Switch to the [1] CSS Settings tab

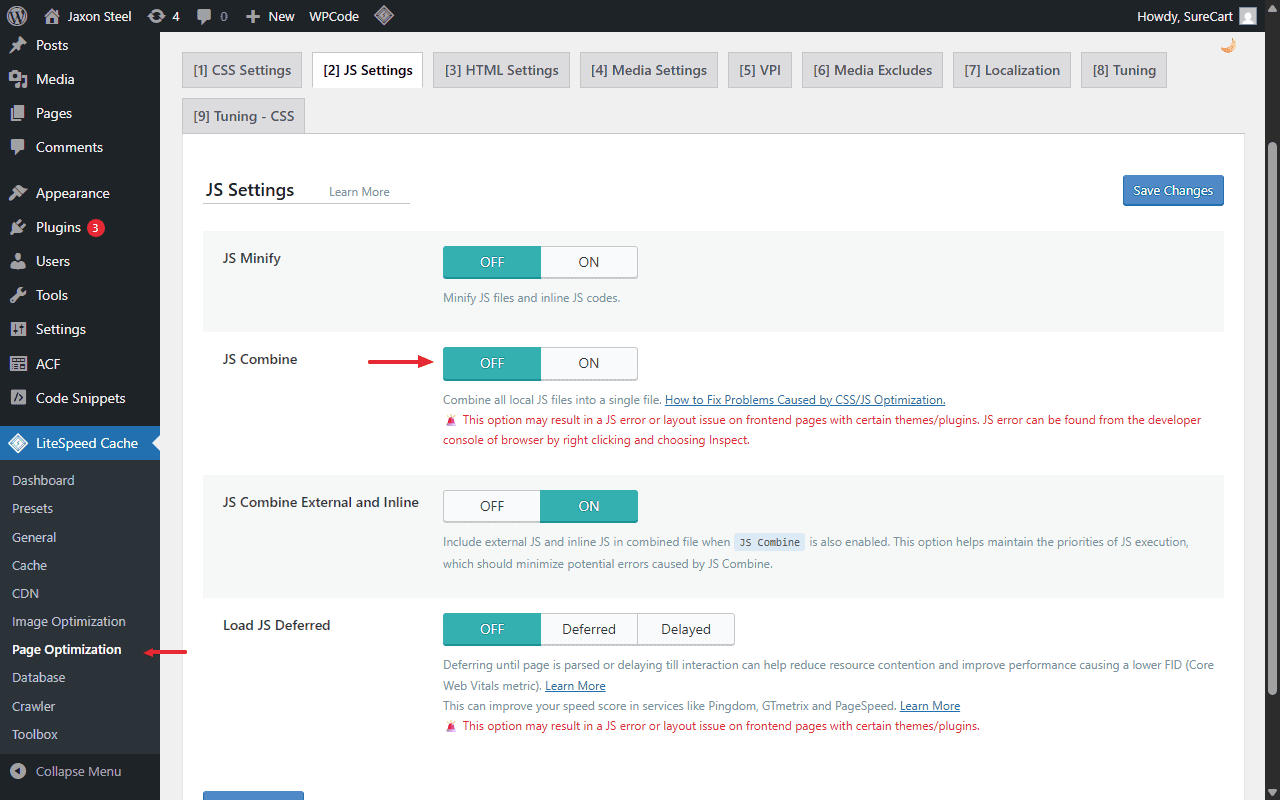242,70
